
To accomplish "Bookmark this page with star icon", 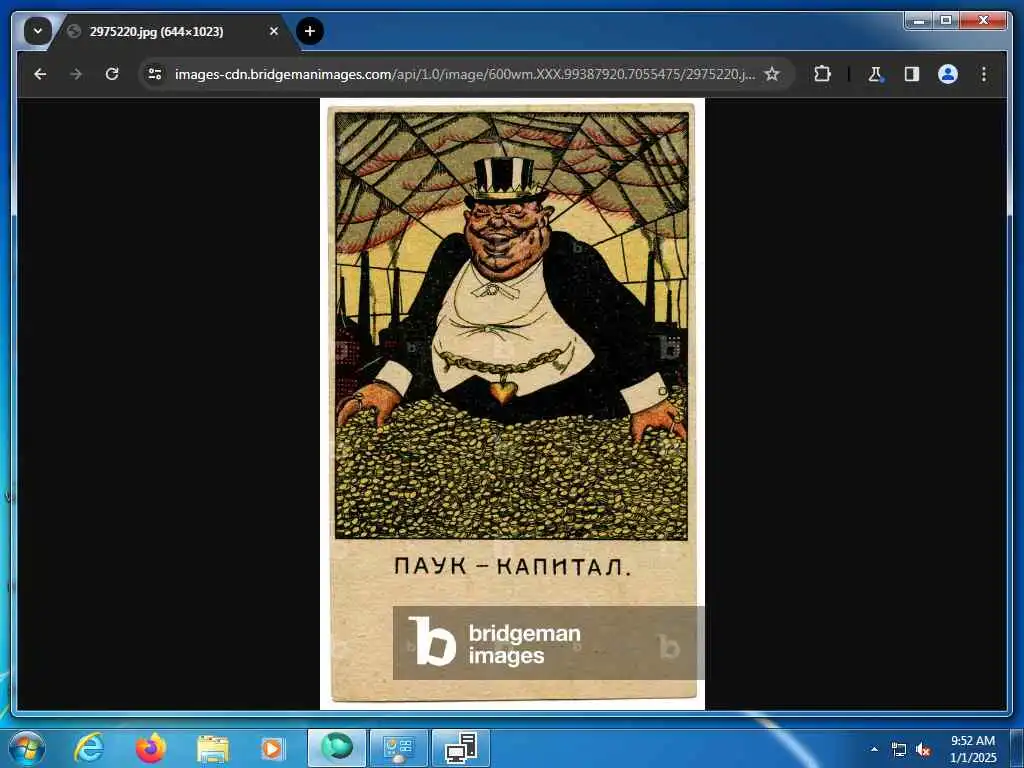I will pos(772,74).
